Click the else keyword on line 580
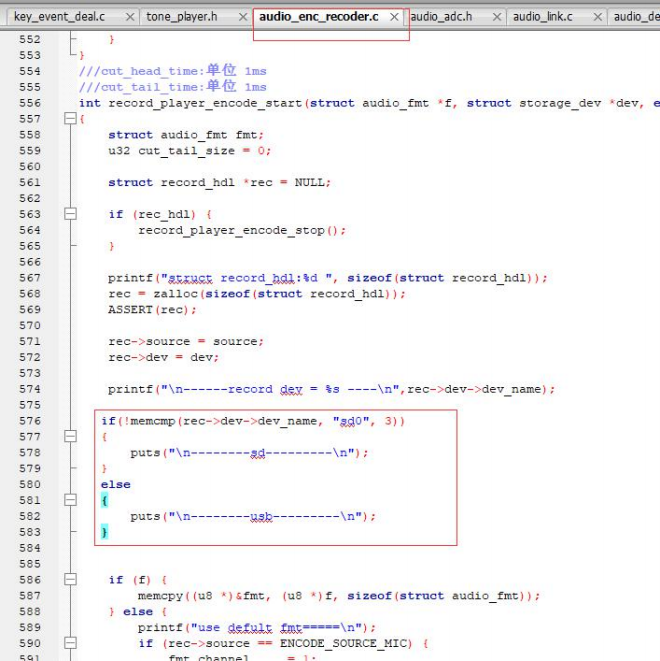Image resolution: width=660 pixels, height=661 pixels. pos(115,484)
